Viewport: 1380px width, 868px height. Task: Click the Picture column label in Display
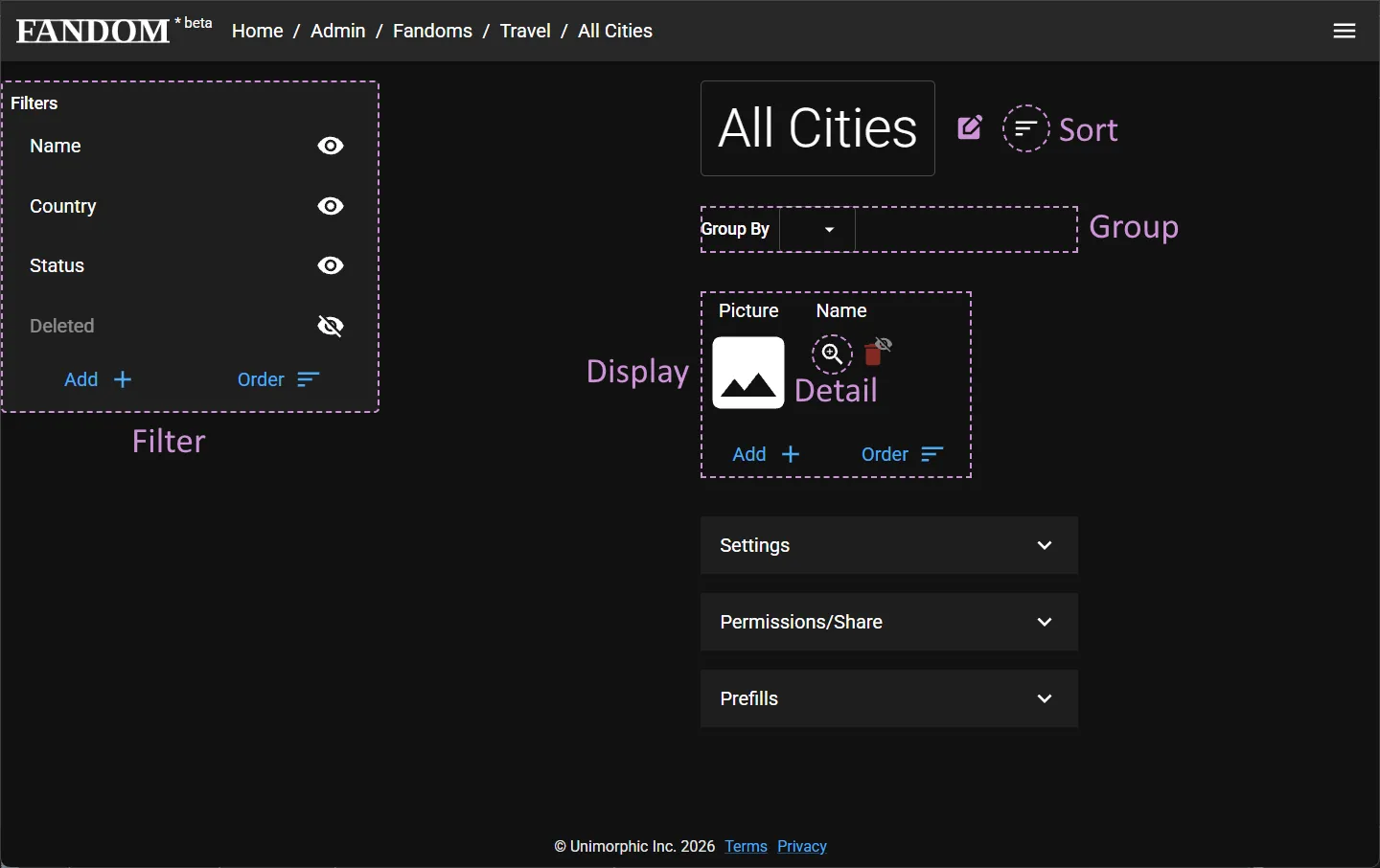pyautogui.click(x=748, y=310)
